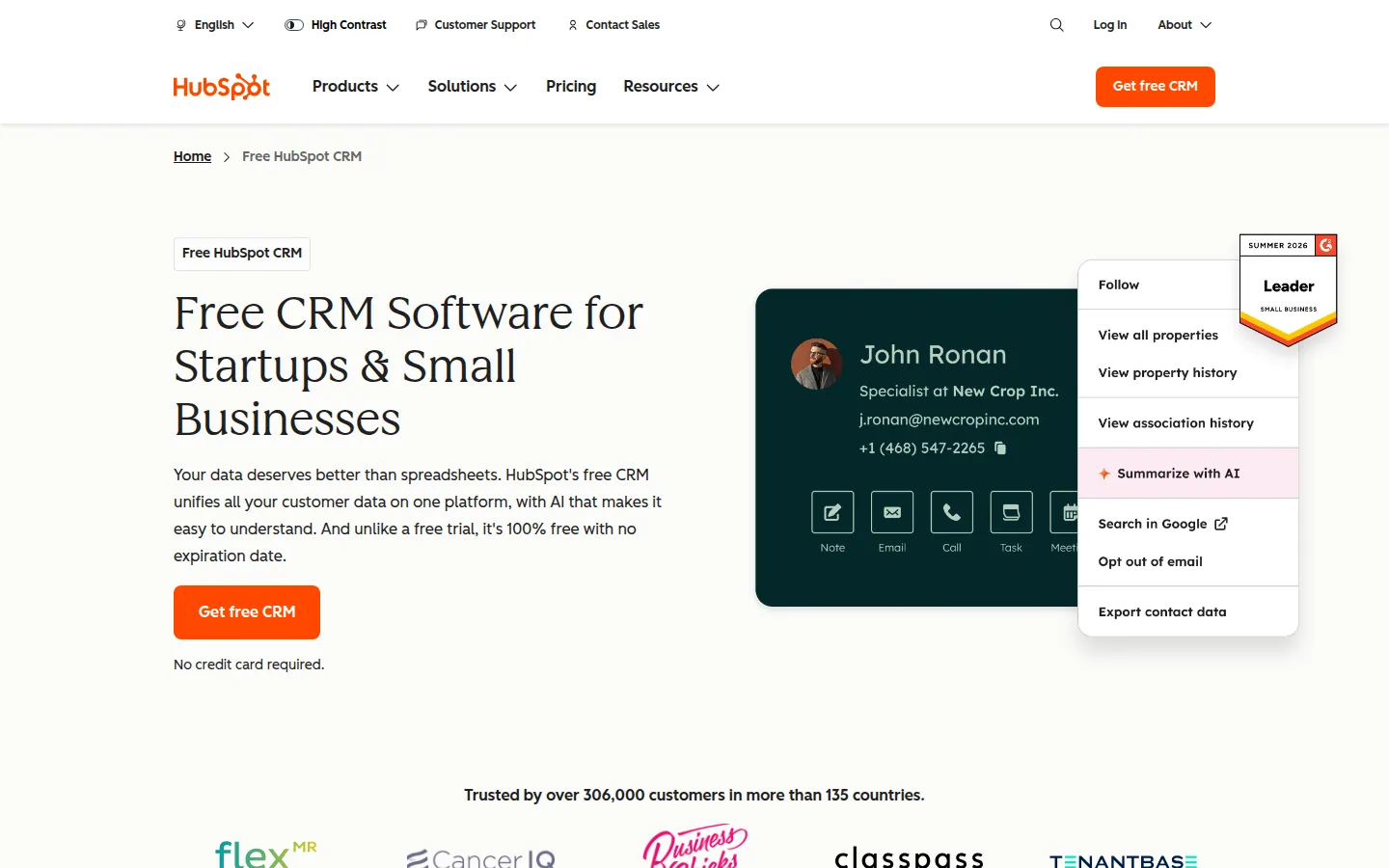Screen dimensions: 1389x868
Task: Click the Meeting calendar icon
Action: (x=1065, y=512)
